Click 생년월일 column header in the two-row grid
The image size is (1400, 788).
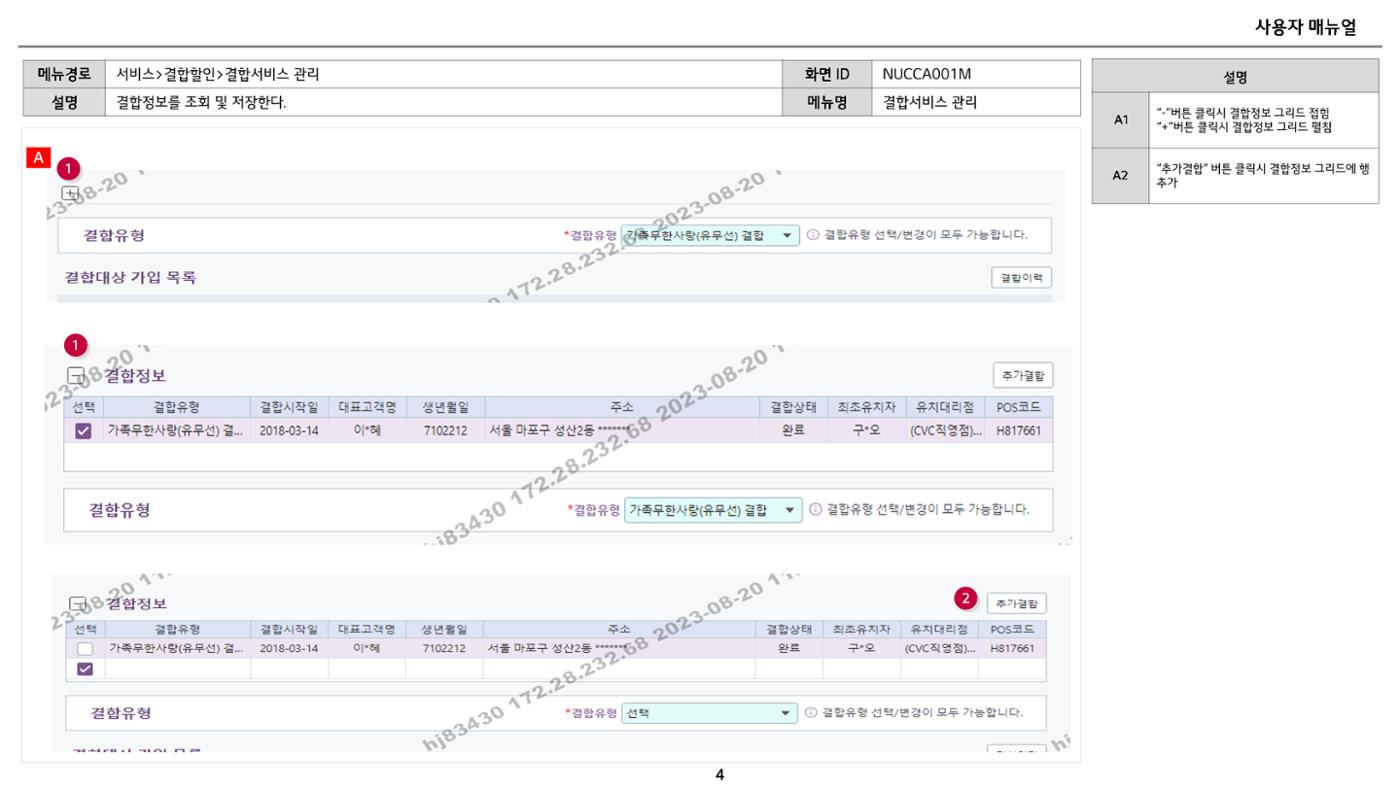click(x=444, y=629)
